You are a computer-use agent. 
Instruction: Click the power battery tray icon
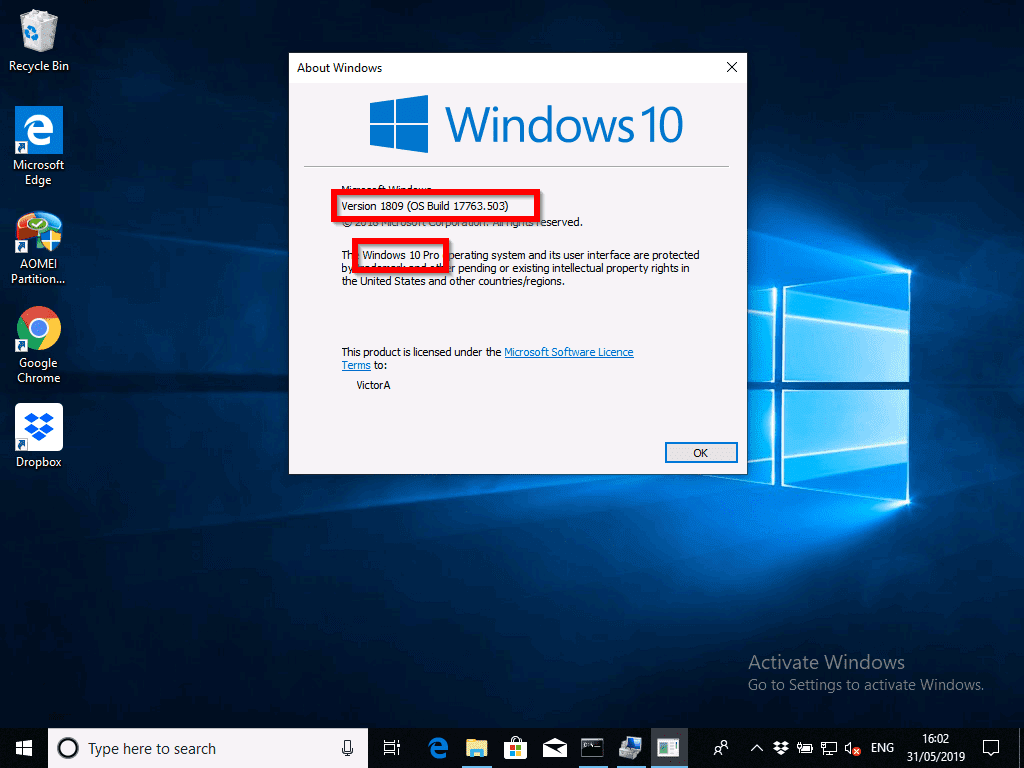click(805, 748)
